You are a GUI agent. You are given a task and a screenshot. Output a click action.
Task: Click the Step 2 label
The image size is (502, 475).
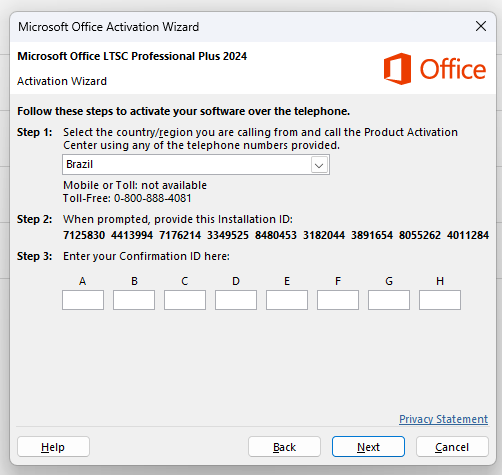35,219
